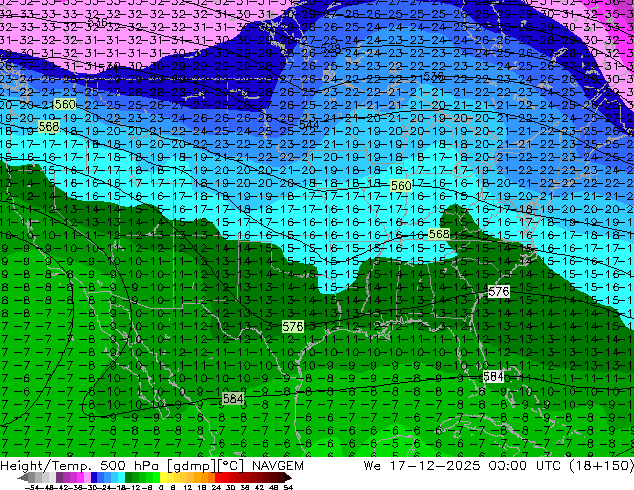Click the legend's left arrow end cap
Image resolution: width=634 pixels, height=490 pixels.
23,477
